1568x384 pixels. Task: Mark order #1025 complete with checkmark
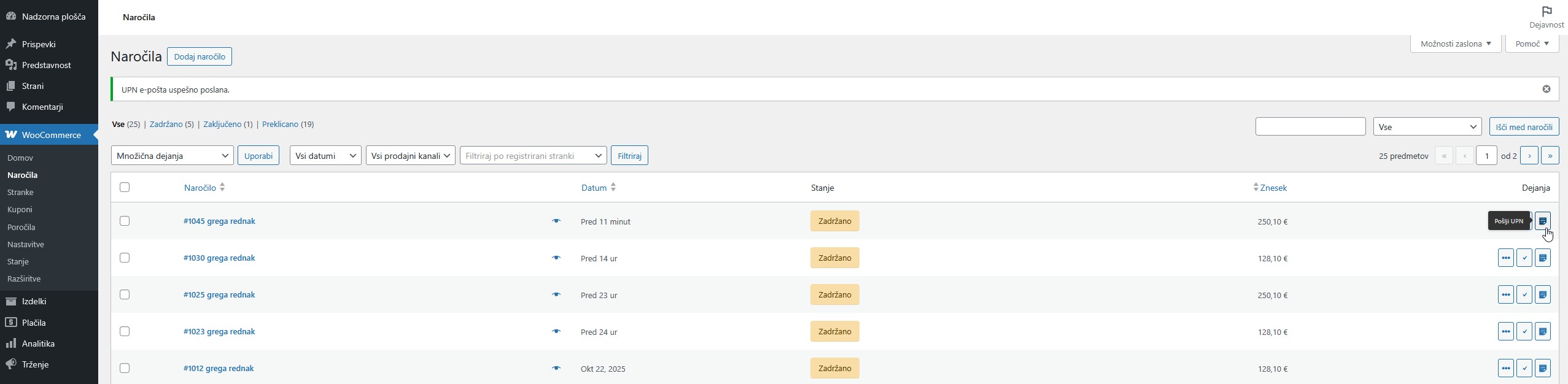[x=1524, y=294]
